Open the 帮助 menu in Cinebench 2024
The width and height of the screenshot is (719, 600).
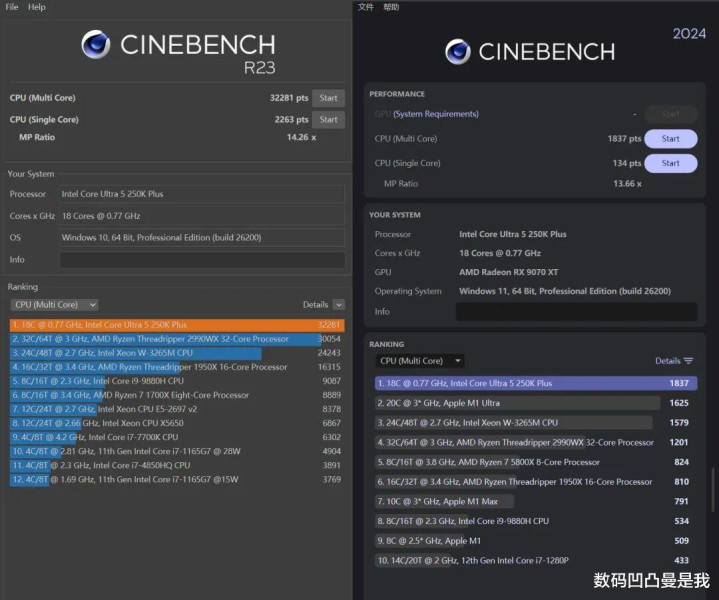391,7
